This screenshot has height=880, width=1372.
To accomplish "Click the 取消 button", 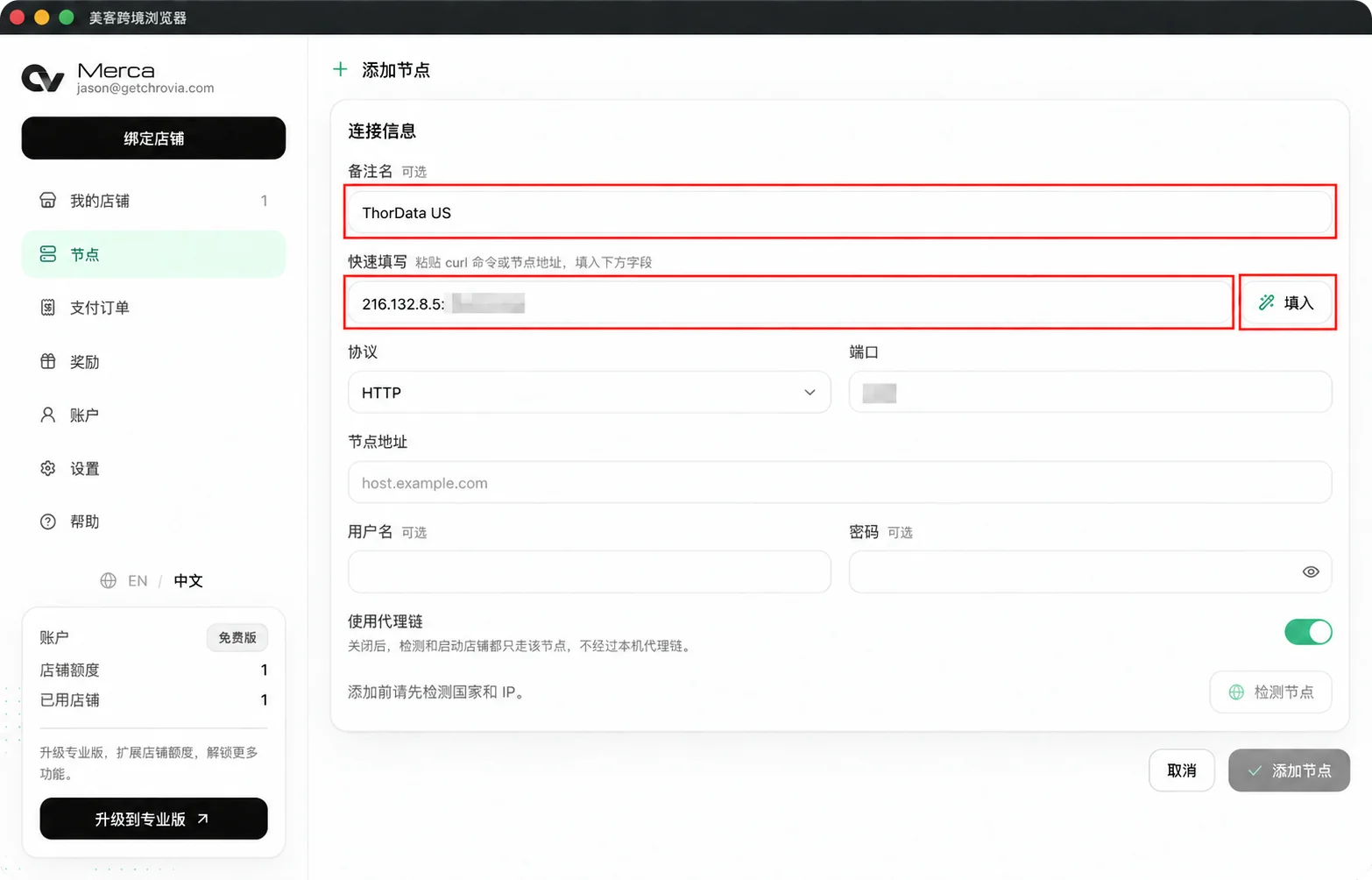I will [x=1182, y=770].
